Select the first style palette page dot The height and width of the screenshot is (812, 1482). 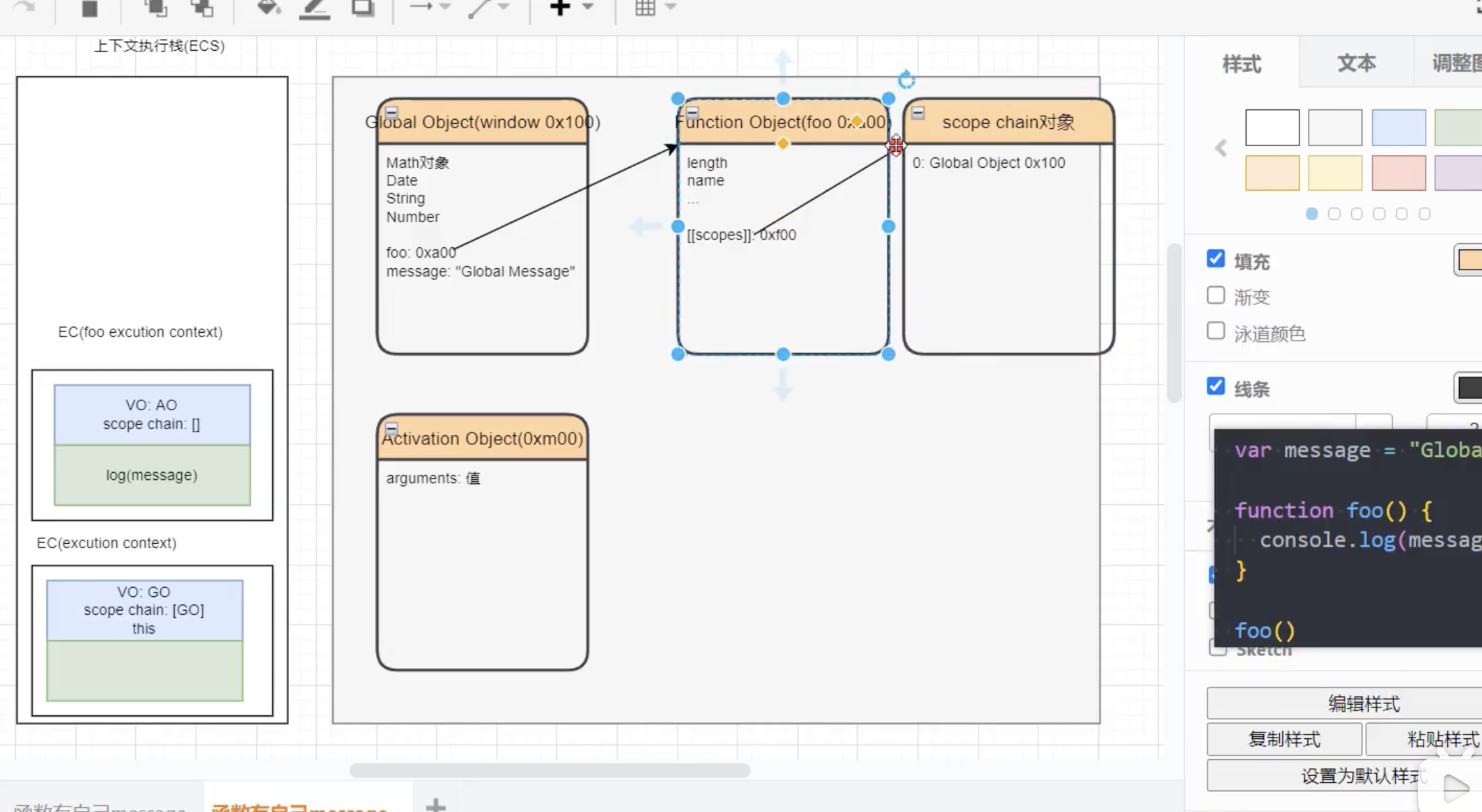point(1312,214)
